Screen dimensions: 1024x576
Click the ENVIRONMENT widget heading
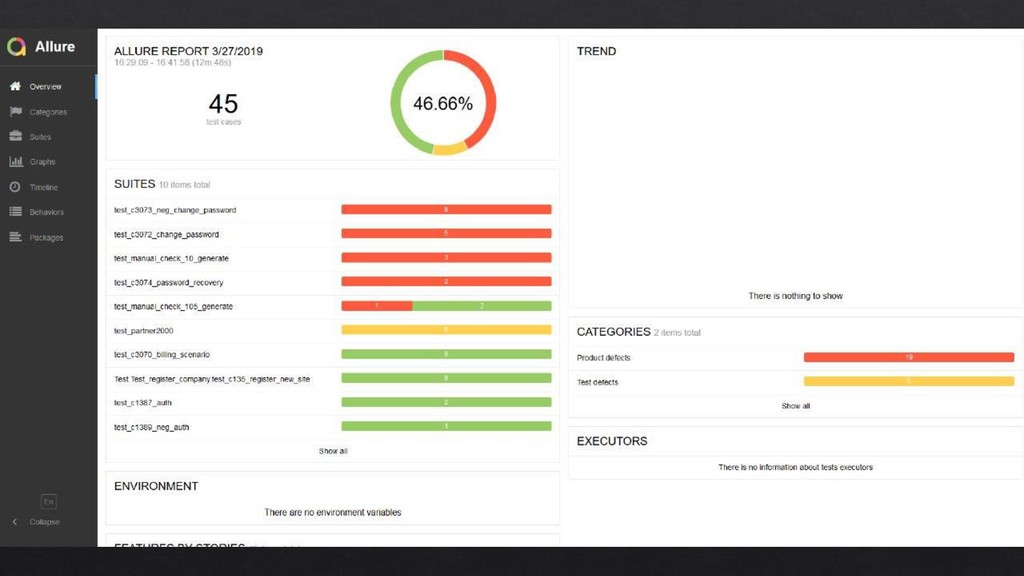tap(156, 486)
